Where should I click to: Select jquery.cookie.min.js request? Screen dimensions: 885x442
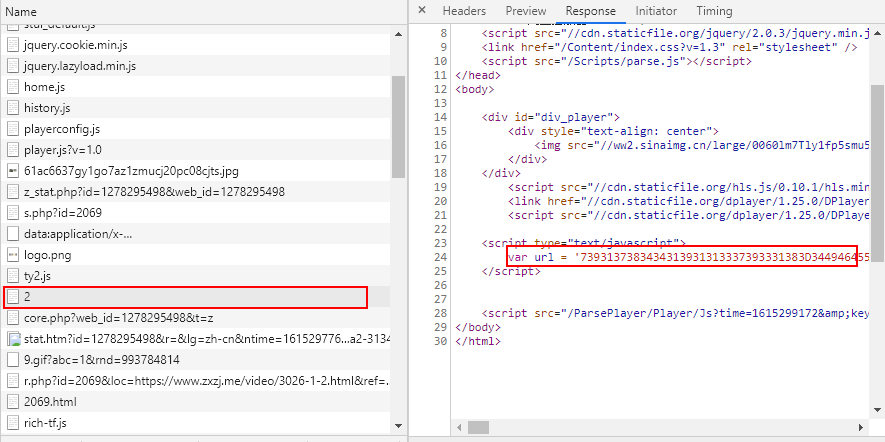pos(196,45)
